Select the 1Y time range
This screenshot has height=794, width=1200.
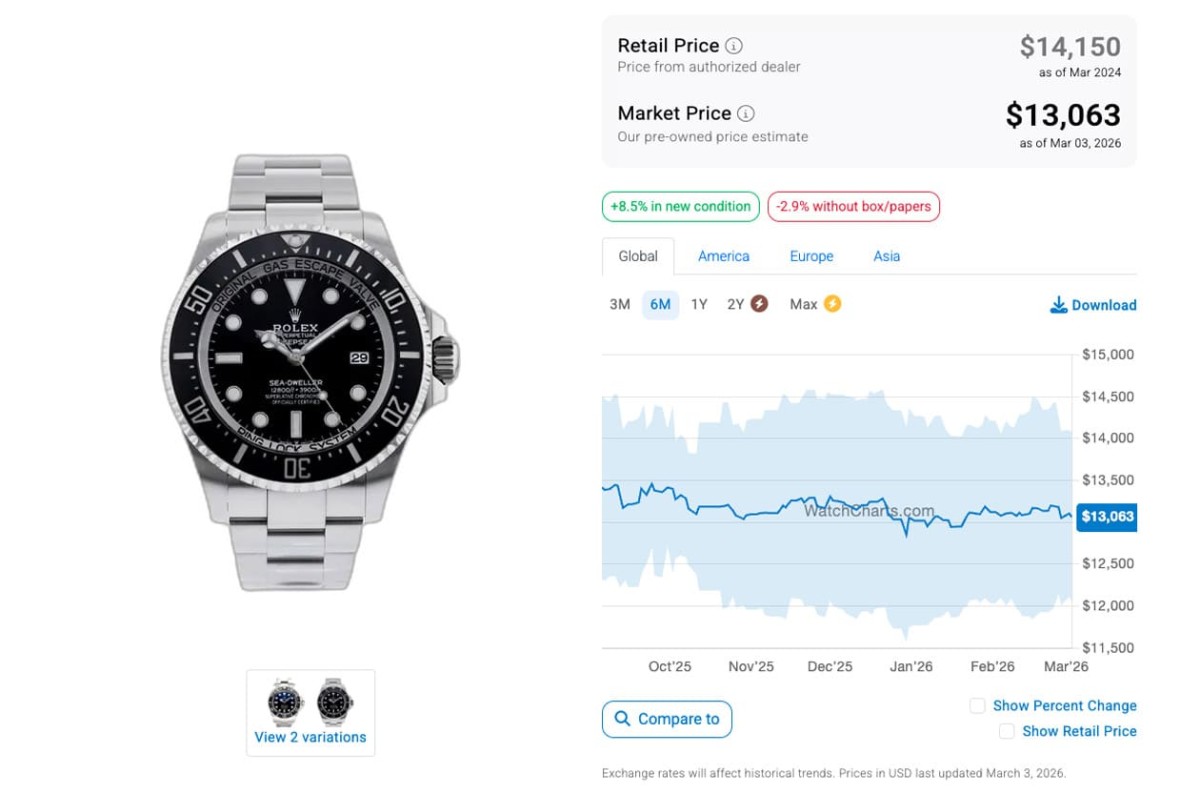699,304
